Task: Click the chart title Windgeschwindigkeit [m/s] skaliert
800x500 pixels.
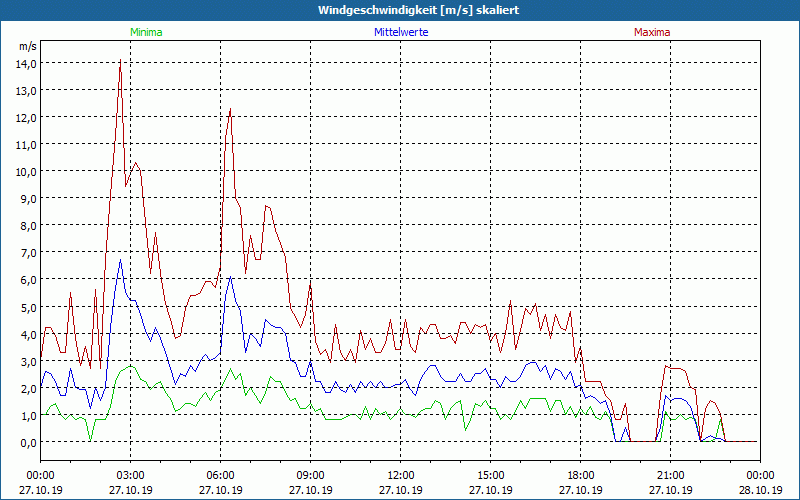Action: coord(418,10)
